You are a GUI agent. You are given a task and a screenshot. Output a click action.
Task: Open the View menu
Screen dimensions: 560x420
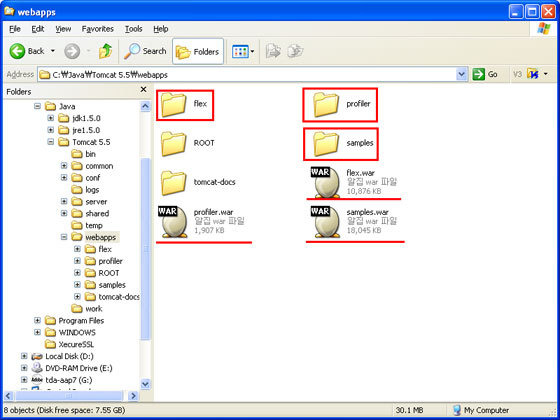[x=63, y=29]
